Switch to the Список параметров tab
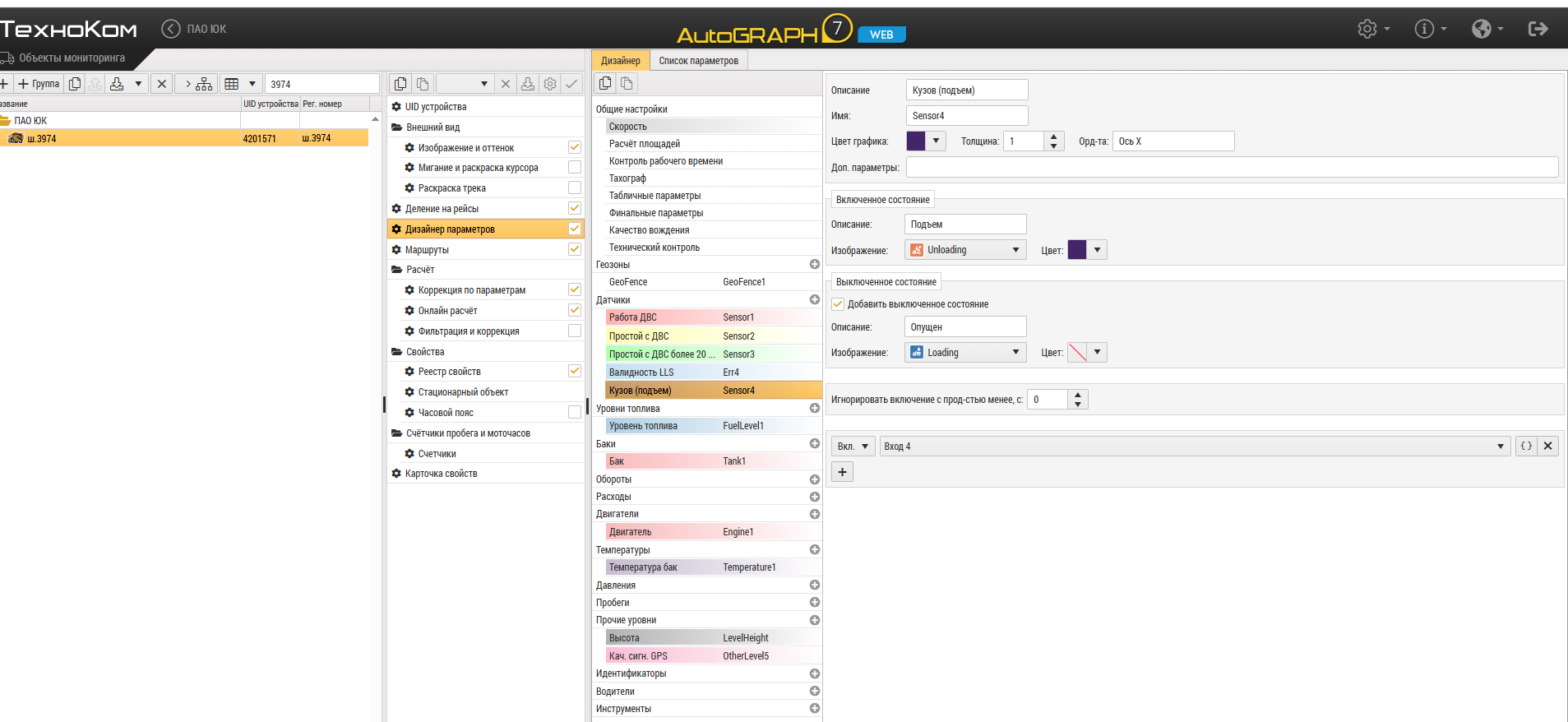The width and height of the screenshot is (1568, 722). (698, 60)
